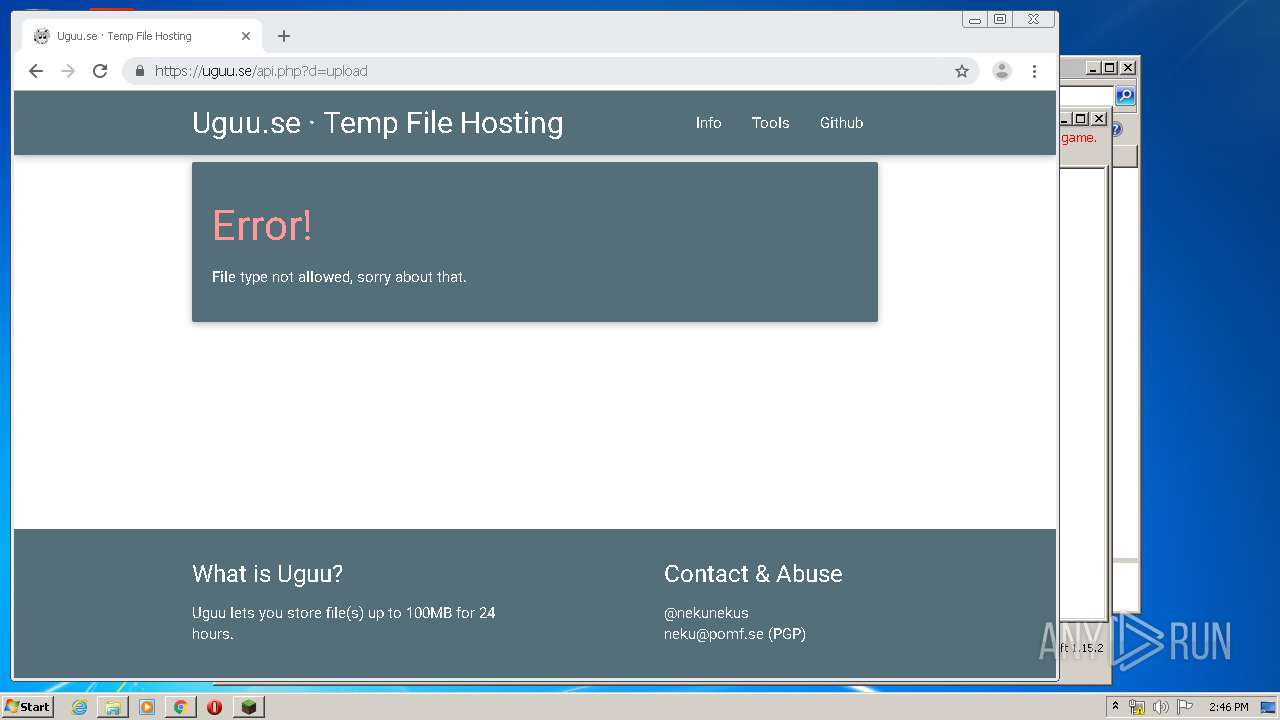Open the Chrome profile avatar menu
The height and width of the screenshot is (720, 1280).
tap(1001, 71)
